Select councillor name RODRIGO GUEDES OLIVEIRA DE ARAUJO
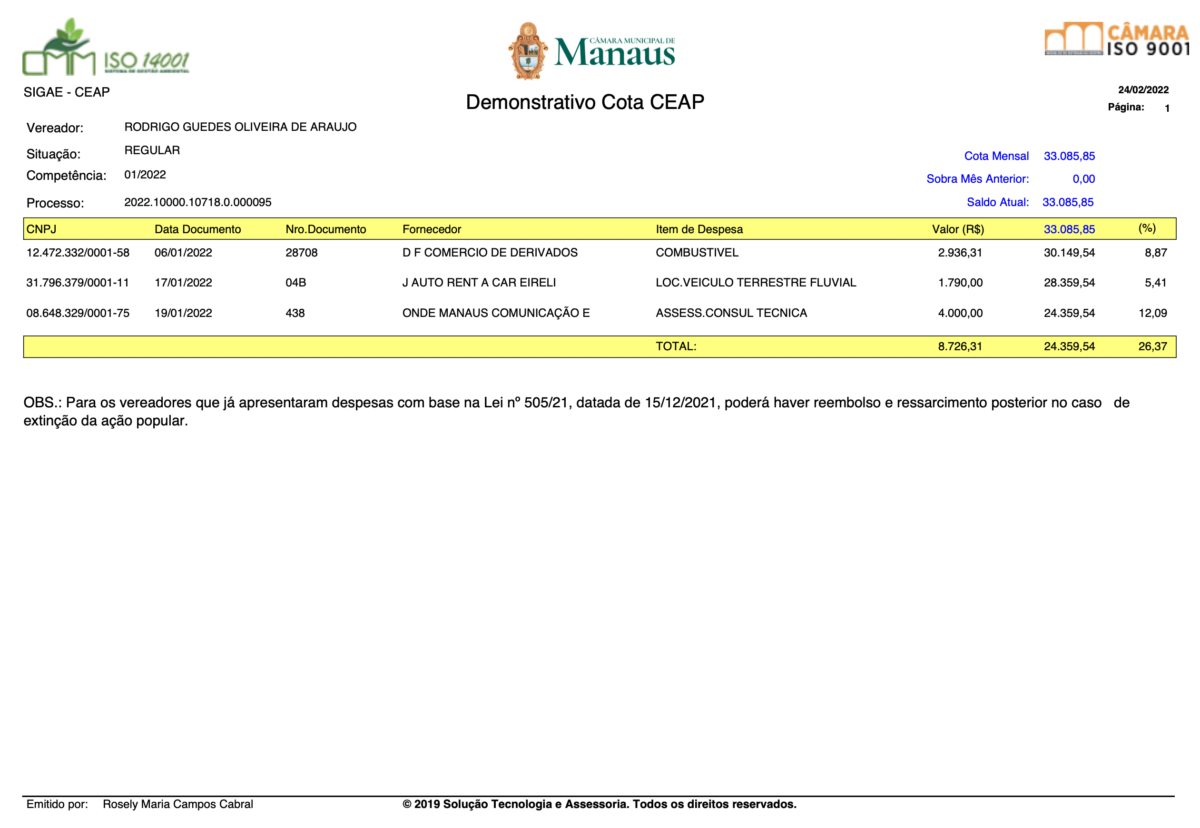Viewport: 1200px width, 828px height. [240, 127]
